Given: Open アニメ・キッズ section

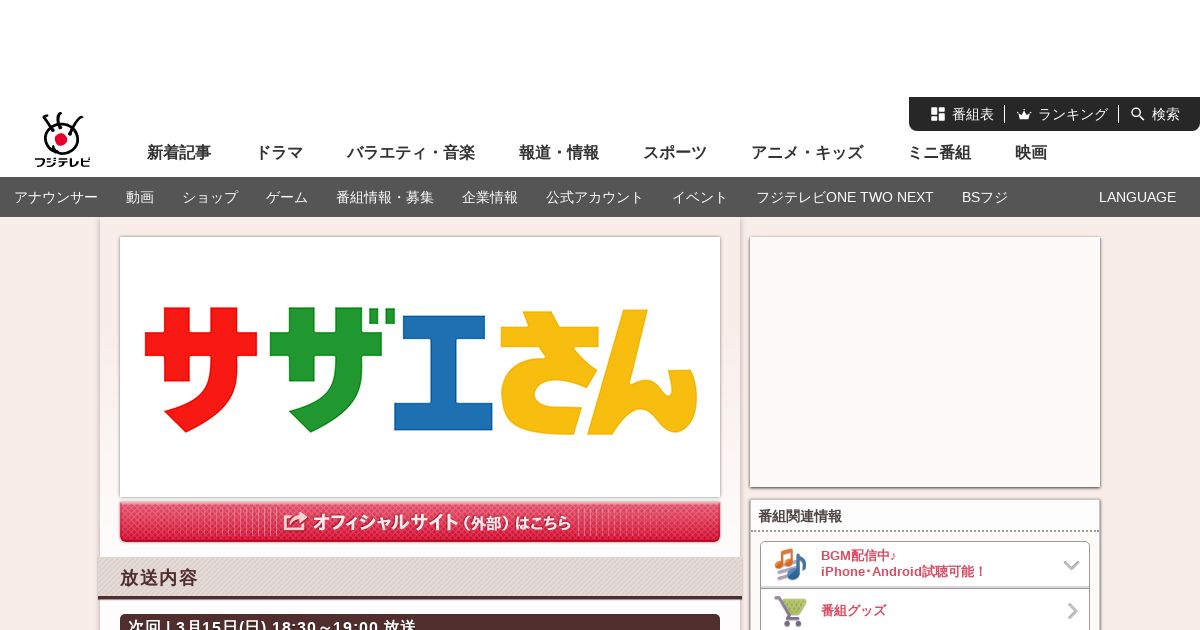Looking at the screenshot, I should pos(807,153).
